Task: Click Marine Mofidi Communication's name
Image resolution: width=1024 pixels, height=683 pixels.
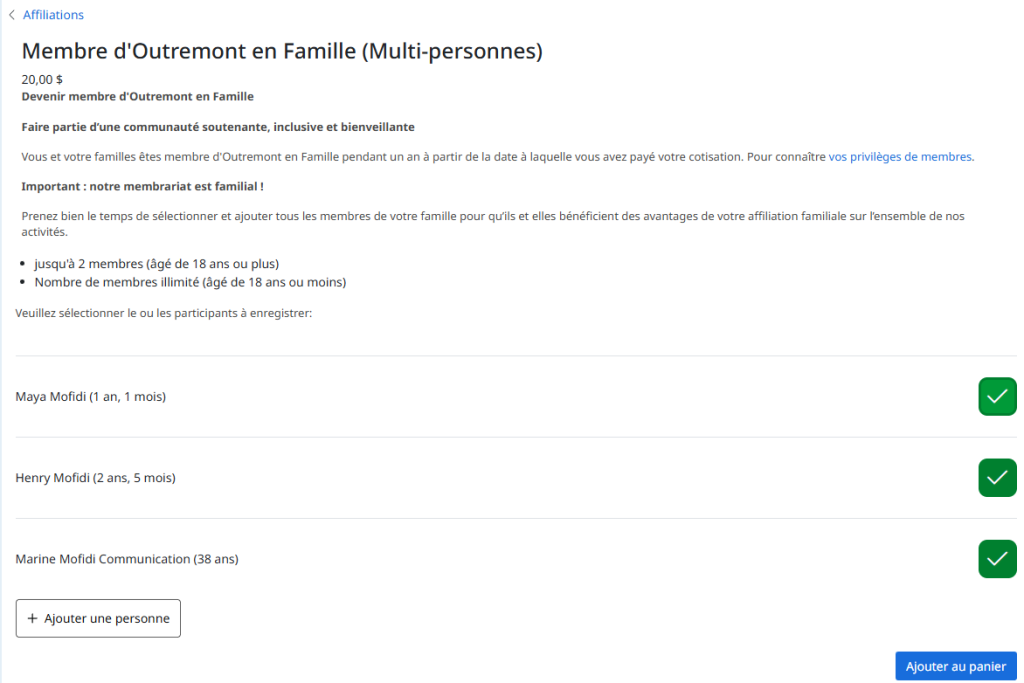Action: pyautogui.click(x=127, y=559)
